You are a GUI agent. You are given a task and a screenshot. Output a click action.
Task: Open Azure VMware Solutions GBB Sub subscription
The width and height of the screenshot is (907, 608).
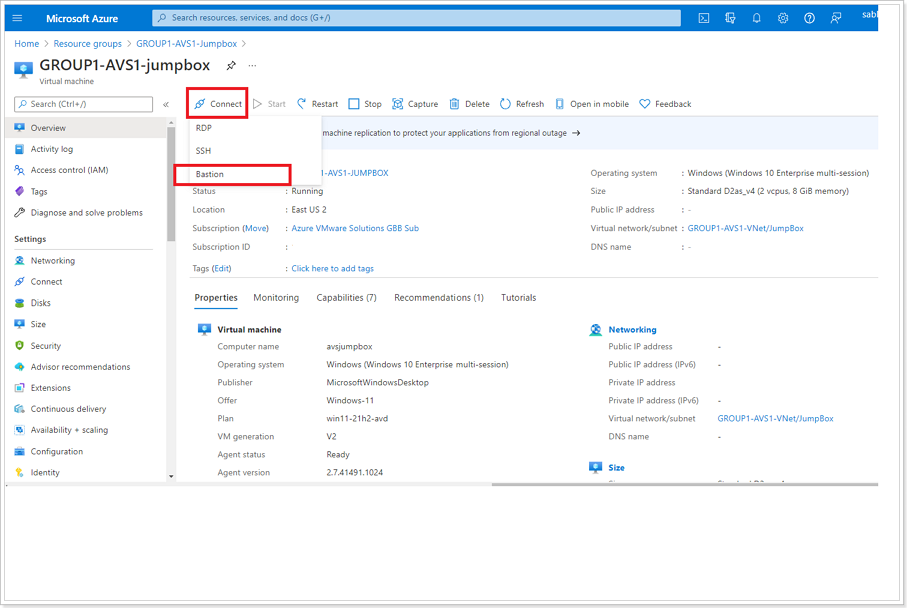coord(355,229)
